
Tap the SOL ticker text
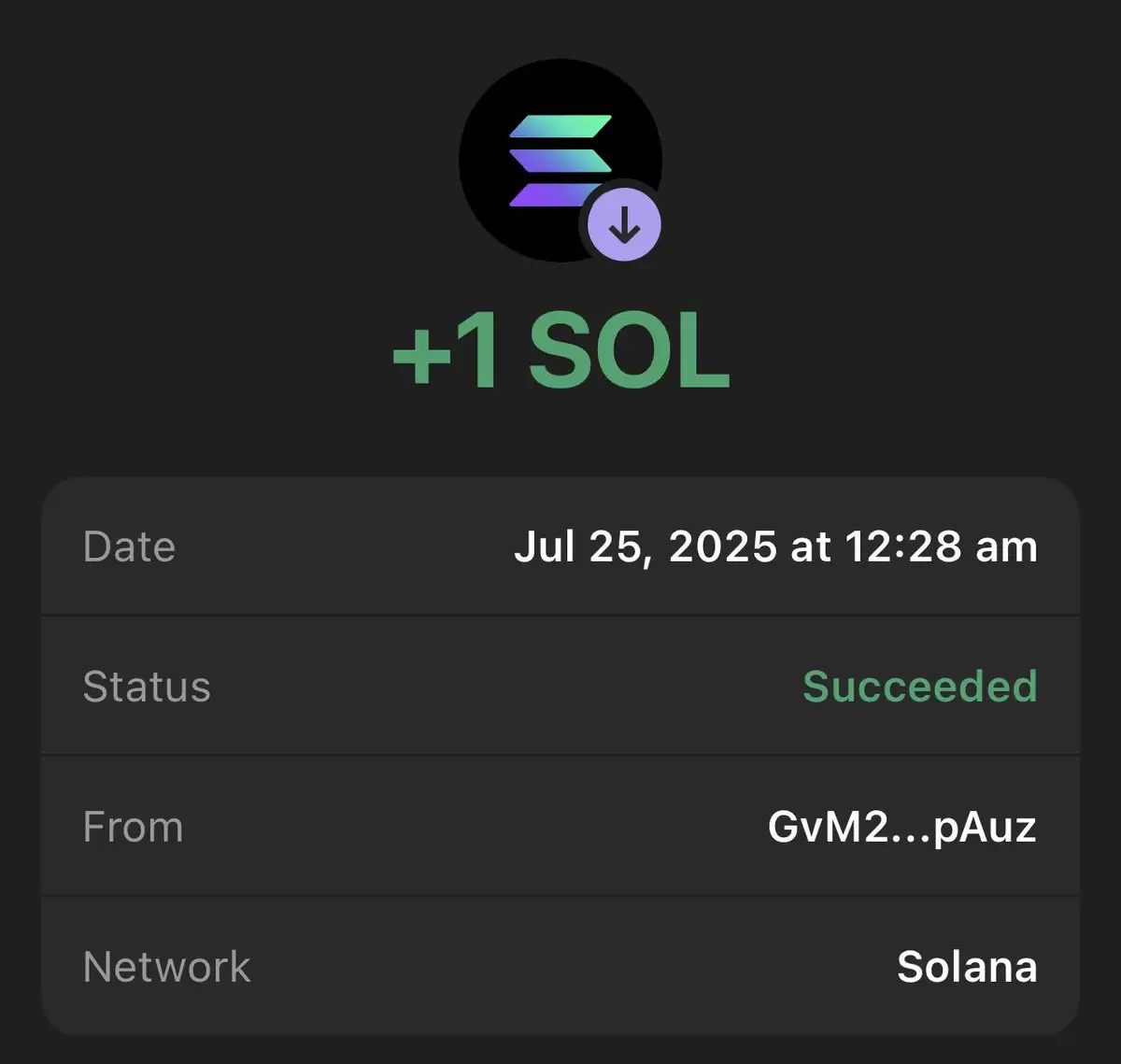(629, 352)
